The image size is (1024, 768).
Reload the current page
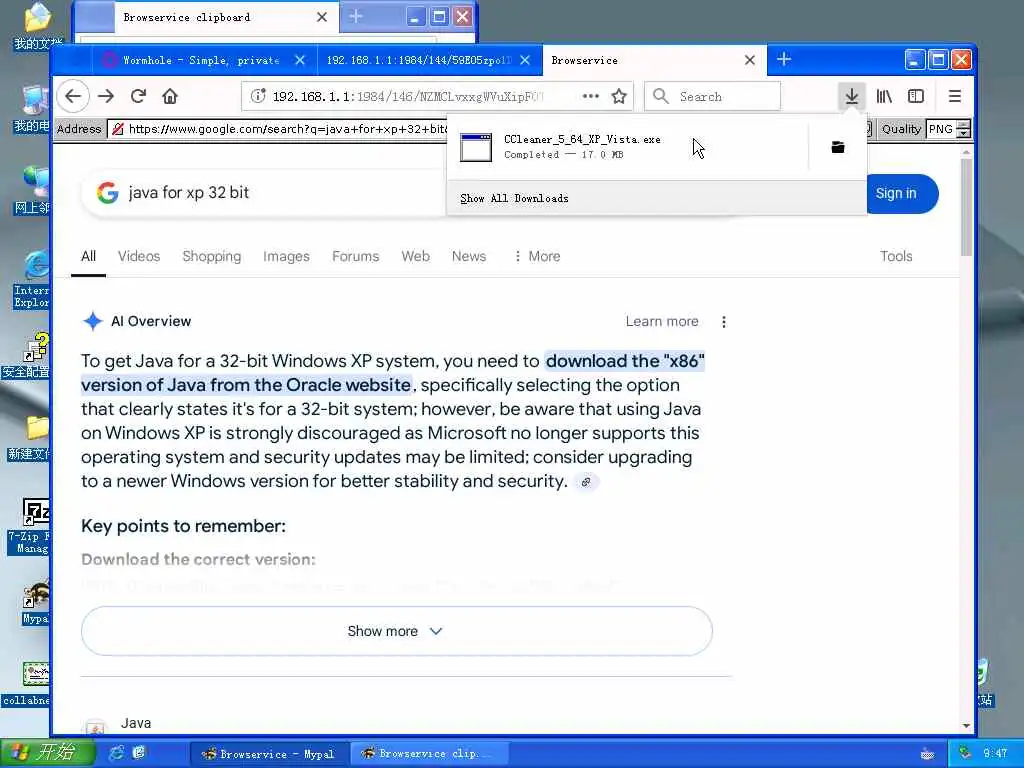pyautogui.click(x=138, y=97)
